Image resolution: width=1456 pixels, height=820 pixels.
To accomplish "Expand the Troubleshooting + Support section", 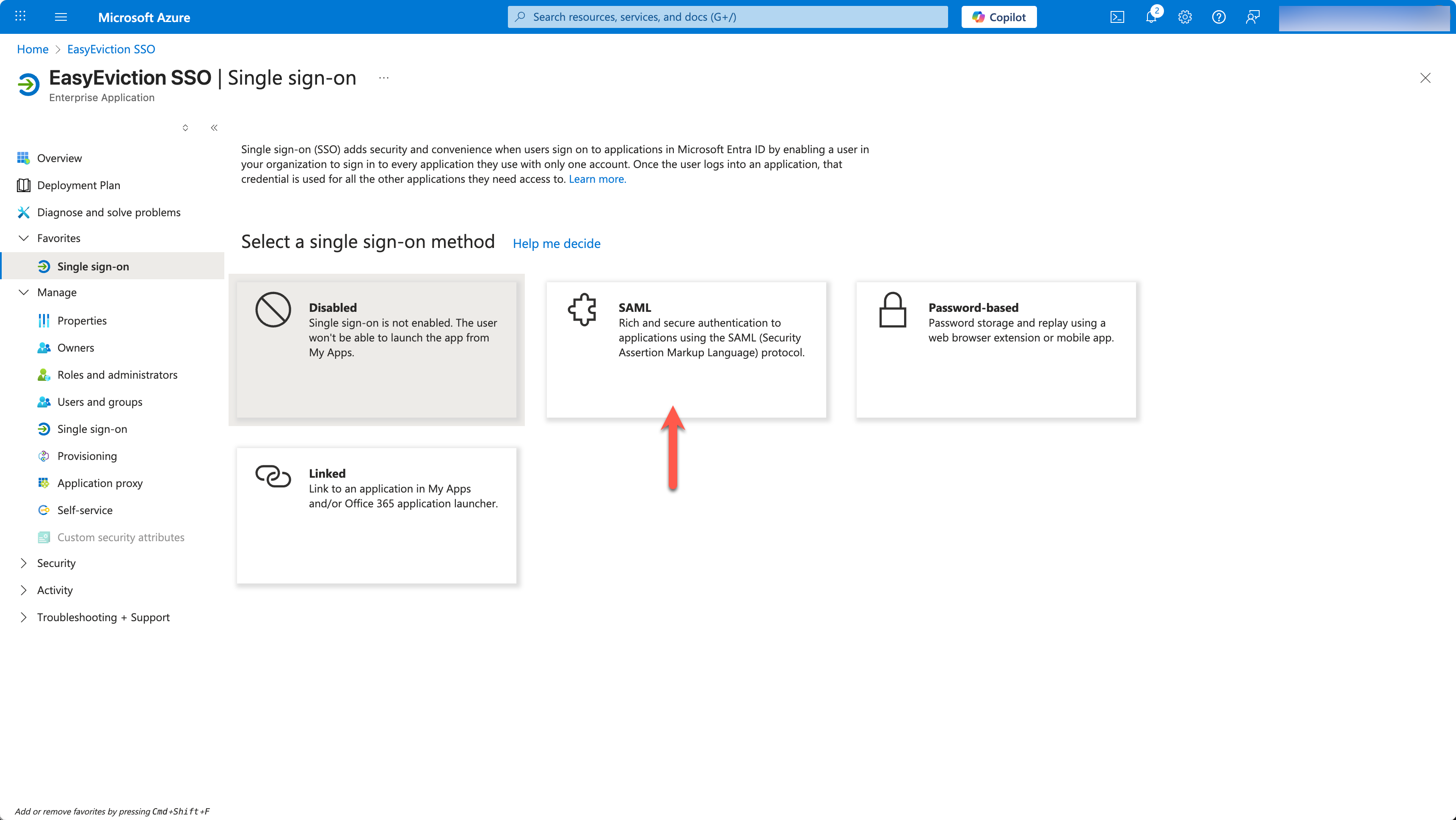I will (x=24, y=617).
